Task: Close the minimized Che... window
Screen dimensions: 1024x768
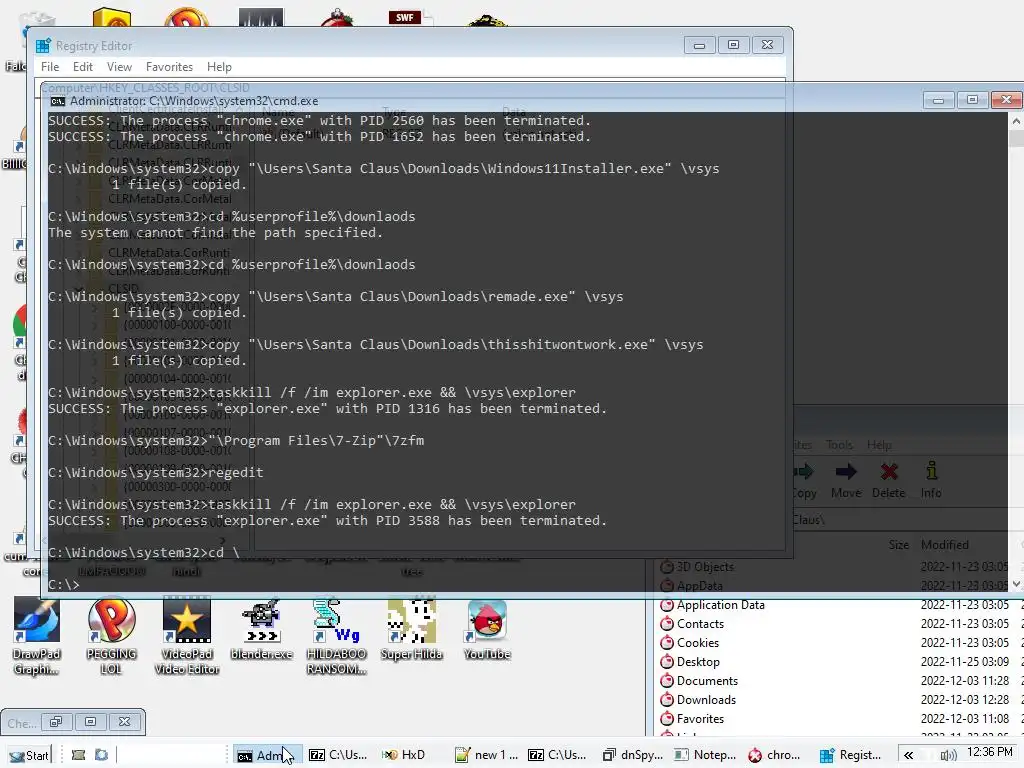Action: pyautogui.click(x=124, y=722)
